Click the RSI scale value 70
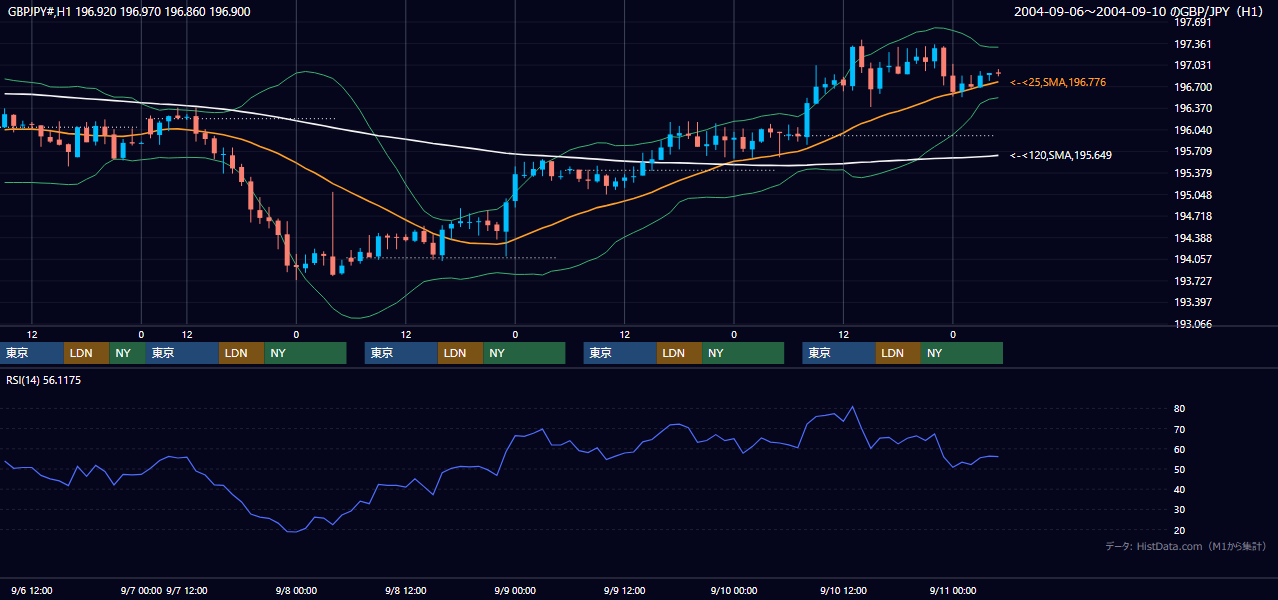The image size is (1278, 600). click(1180, 430)
